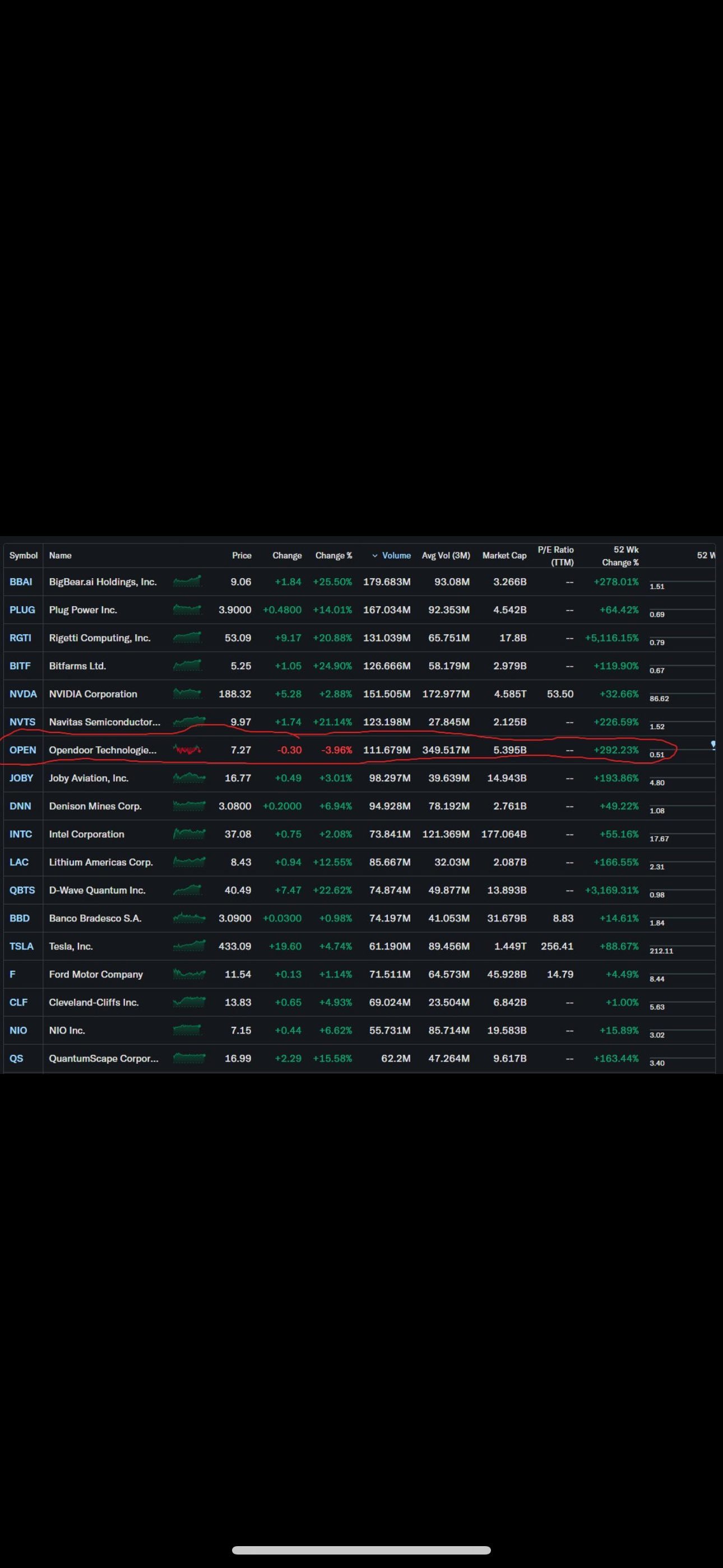Open the DNN ticker symbol link

point(20,806)
